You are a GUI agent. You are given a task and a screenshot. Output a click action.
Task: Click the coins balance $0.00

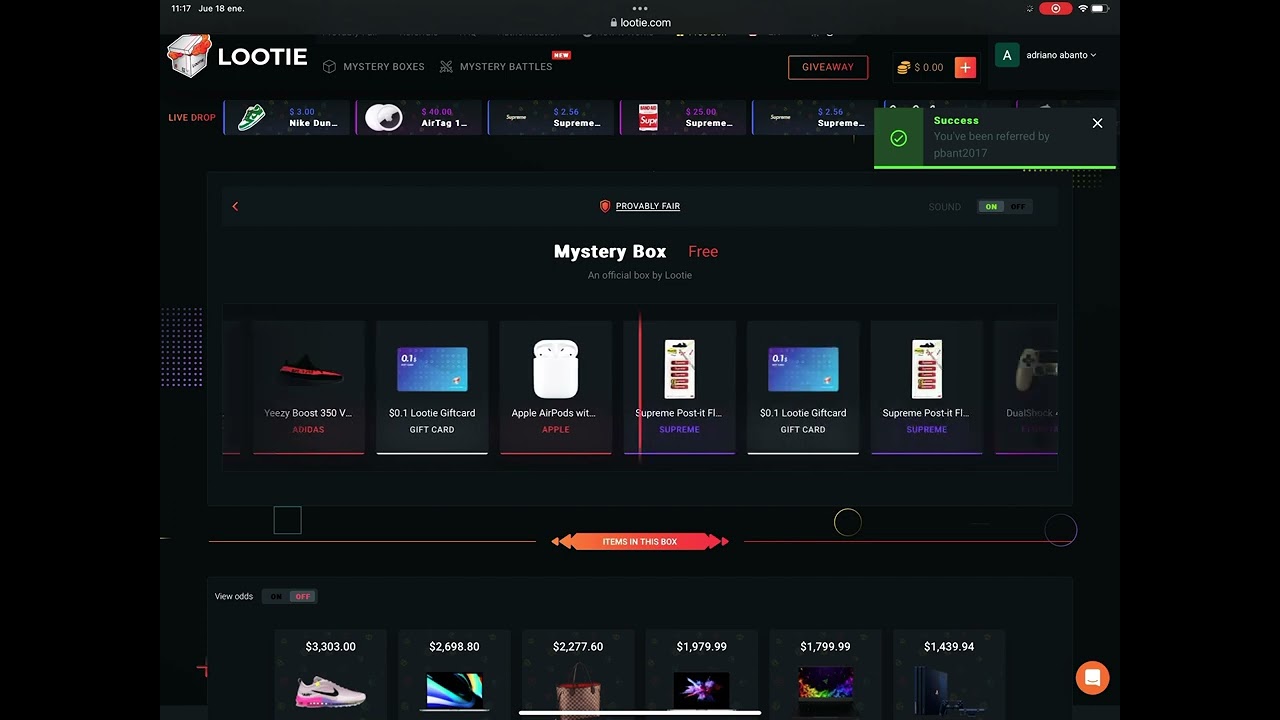click(920, 67)
